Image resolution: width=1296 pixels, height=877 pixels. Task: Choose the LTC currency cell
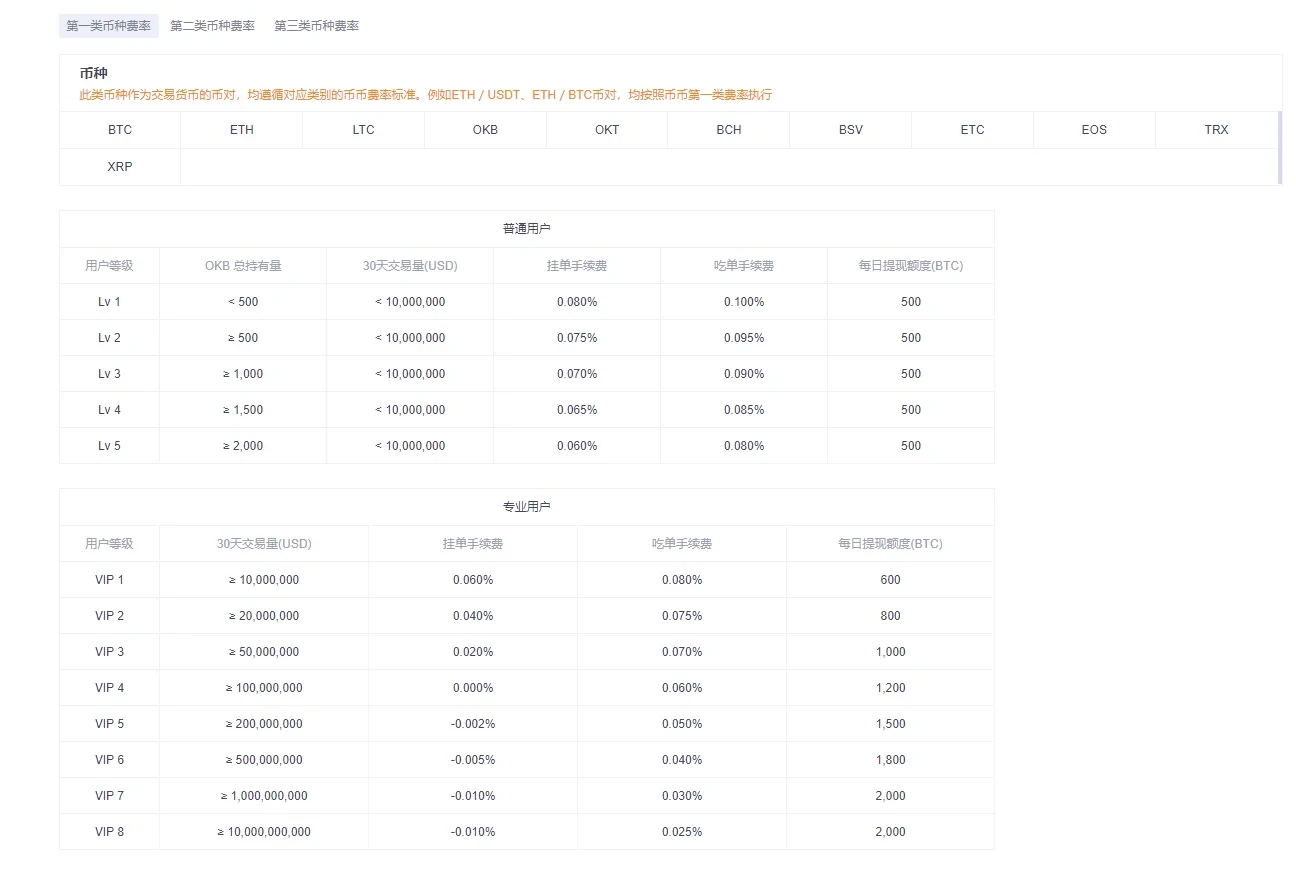point(364,130)
